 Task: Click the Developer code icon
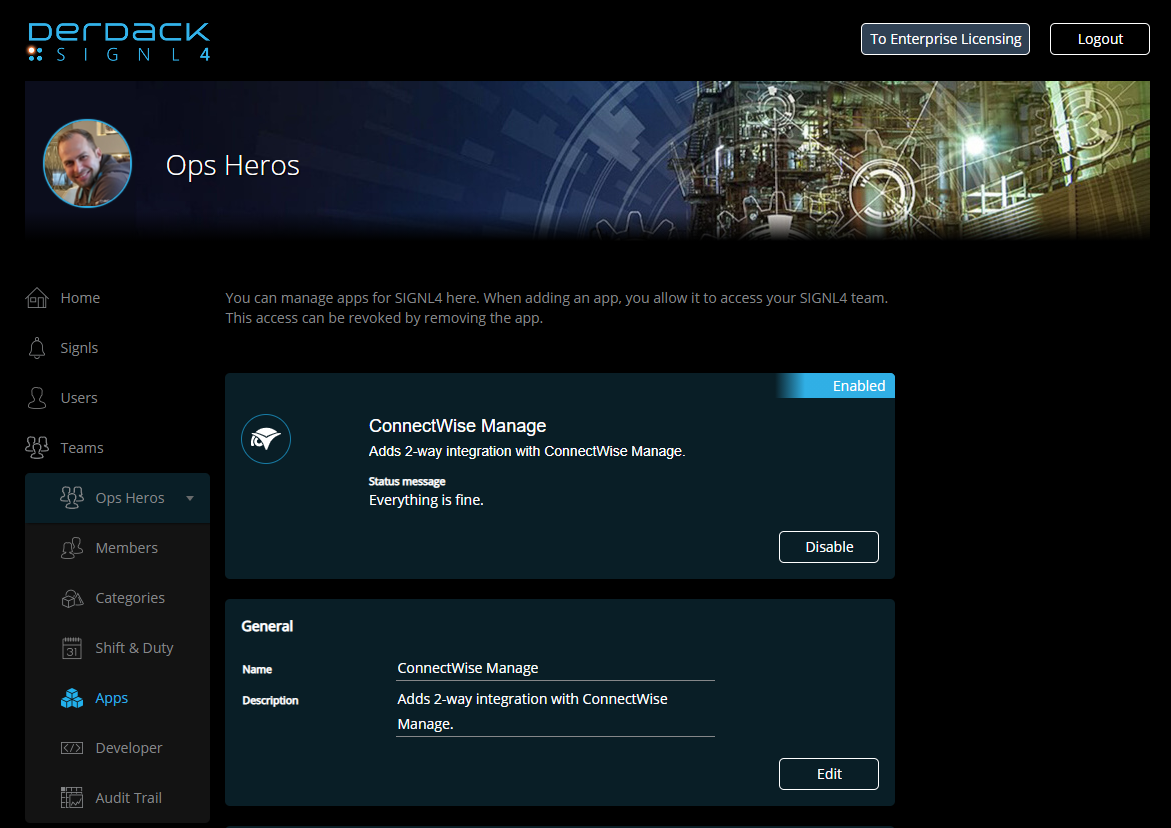72,748
